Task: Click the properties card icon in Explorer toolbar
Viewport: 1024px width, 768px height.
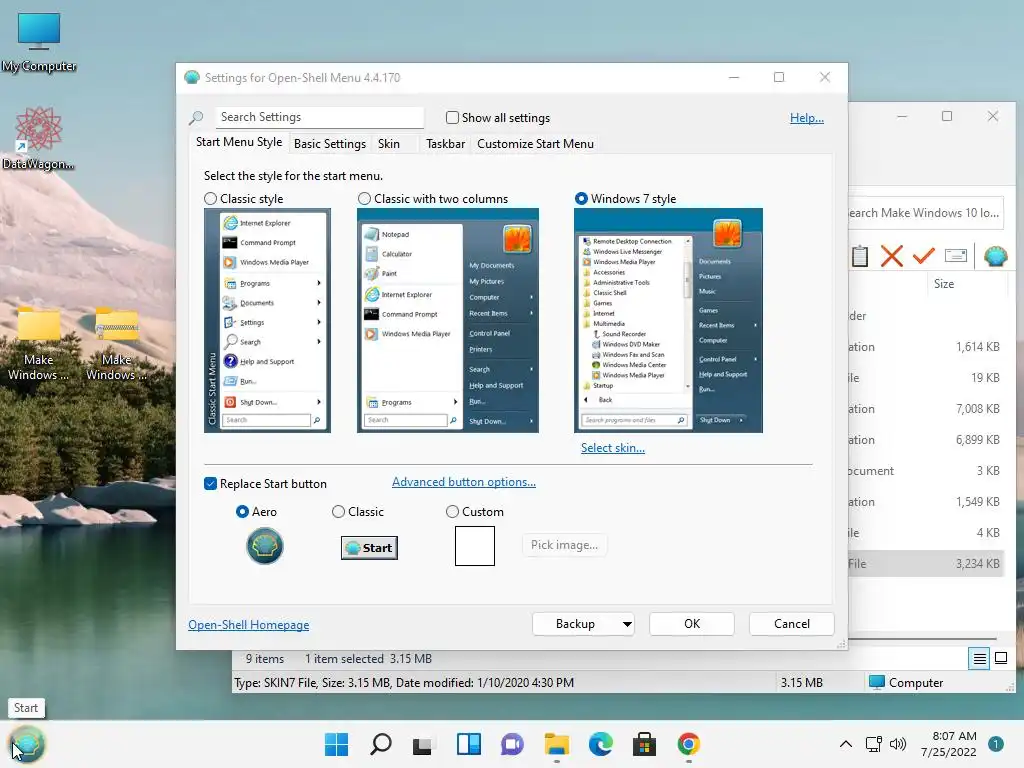Action: pyautogui.click(x=956, y=255)
